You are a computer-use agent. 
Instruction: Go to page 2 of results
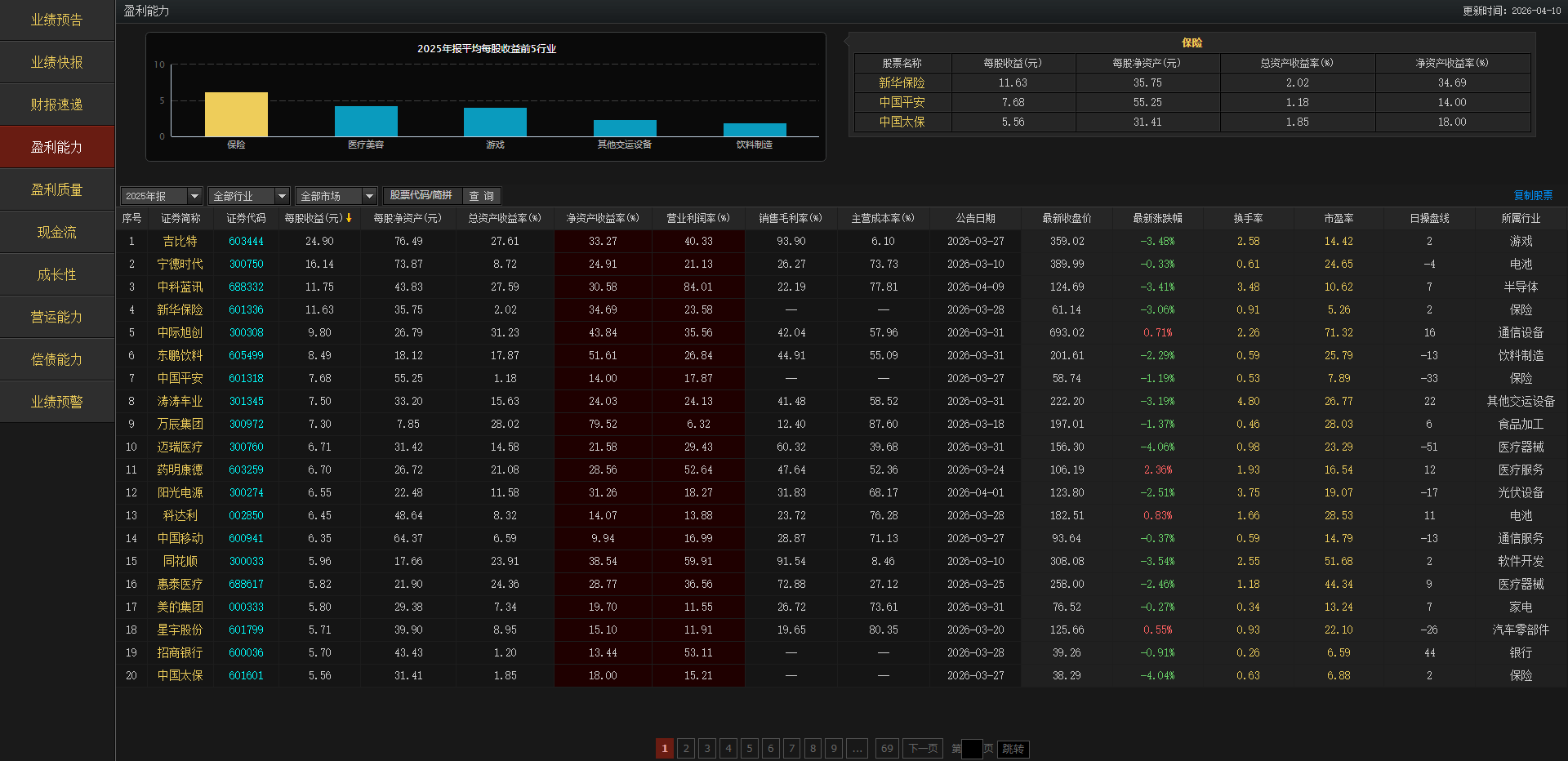tap(686, 749)
